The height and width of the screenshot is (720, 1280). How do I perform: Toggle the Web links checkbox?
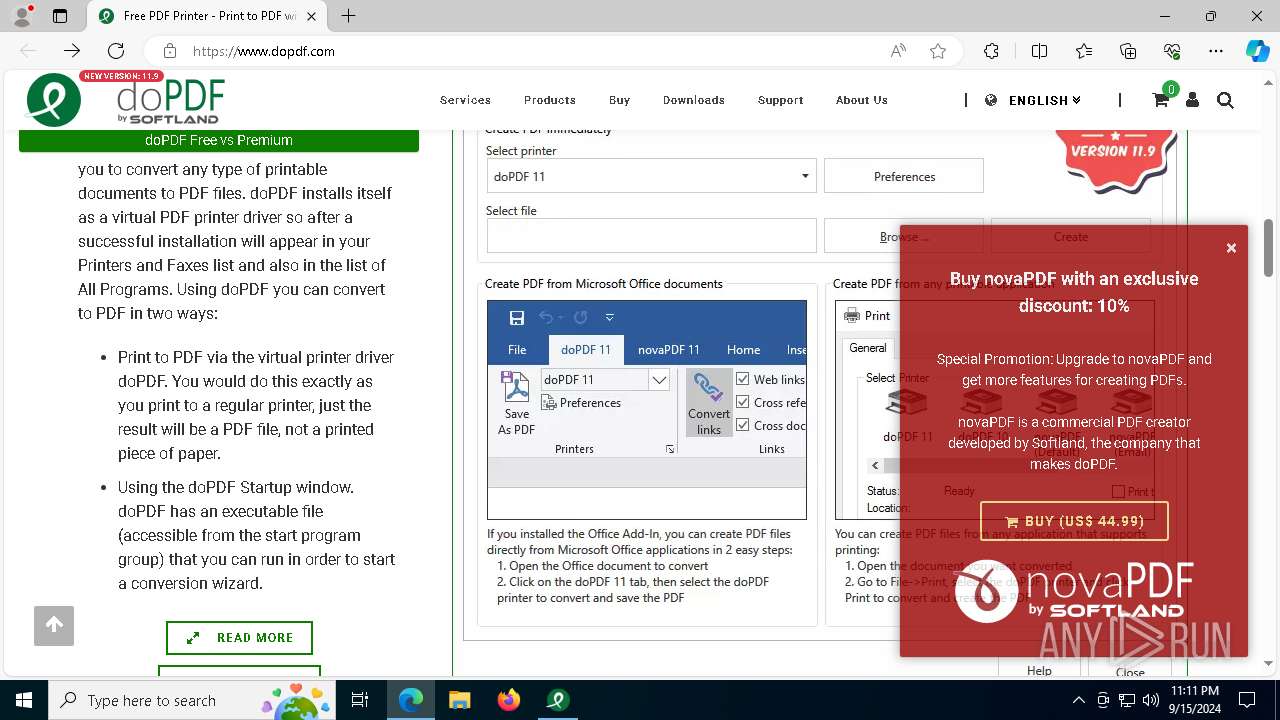(x=743, y=379)
